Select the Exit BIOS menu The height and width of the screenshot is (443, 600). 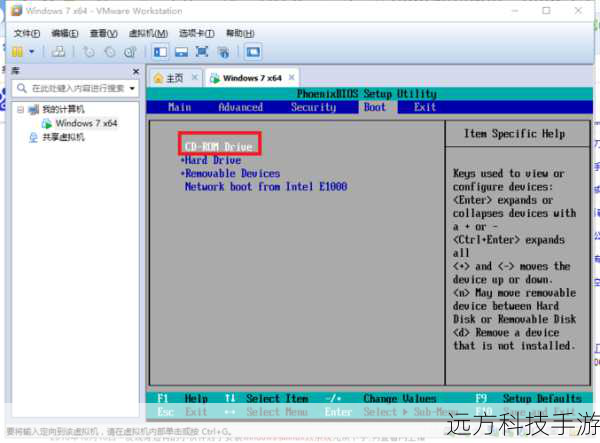pyautogui.click(x=425, y=107)
